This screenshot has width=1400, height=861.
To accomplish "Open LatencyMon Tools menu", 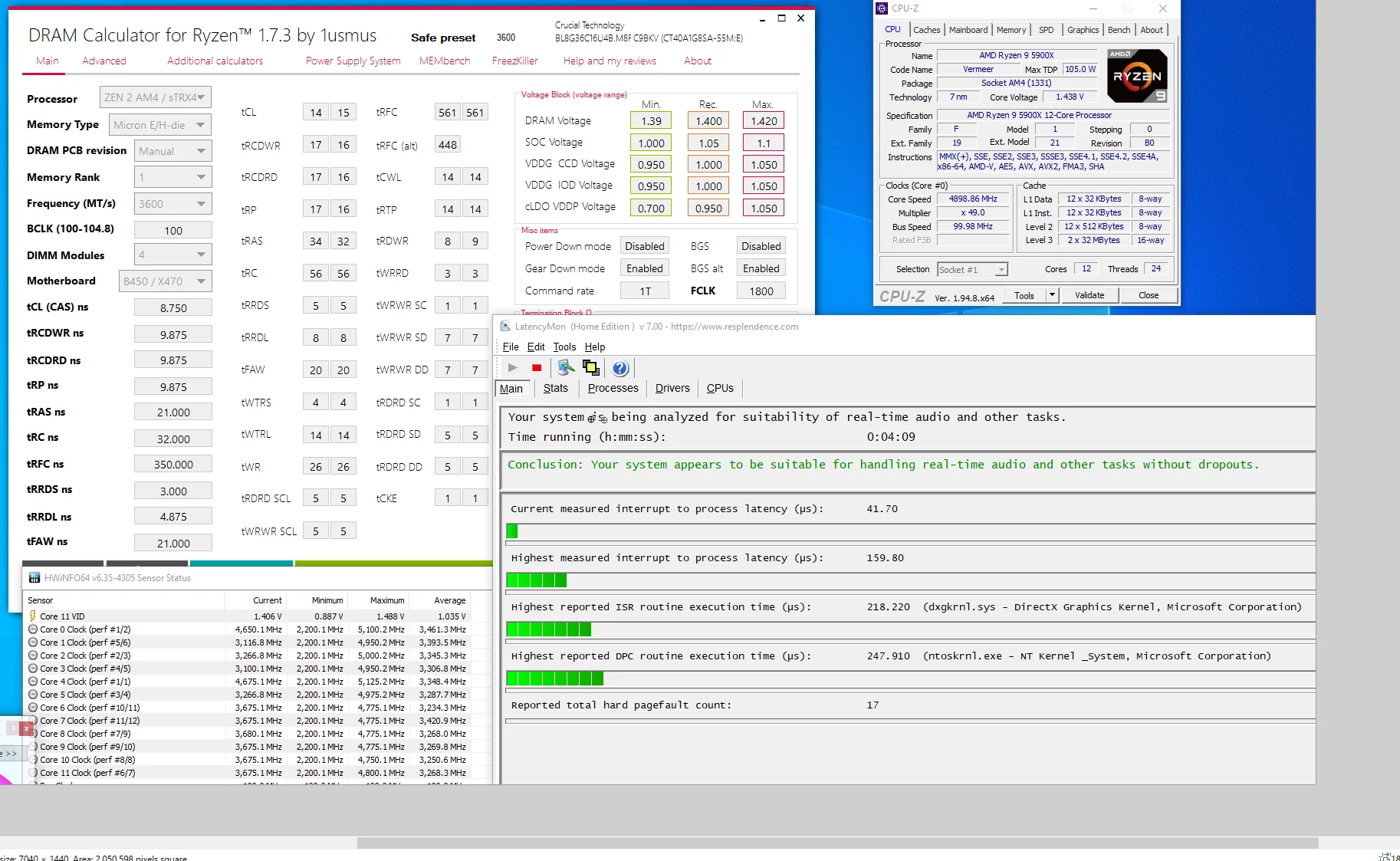I will coord(564,347).
